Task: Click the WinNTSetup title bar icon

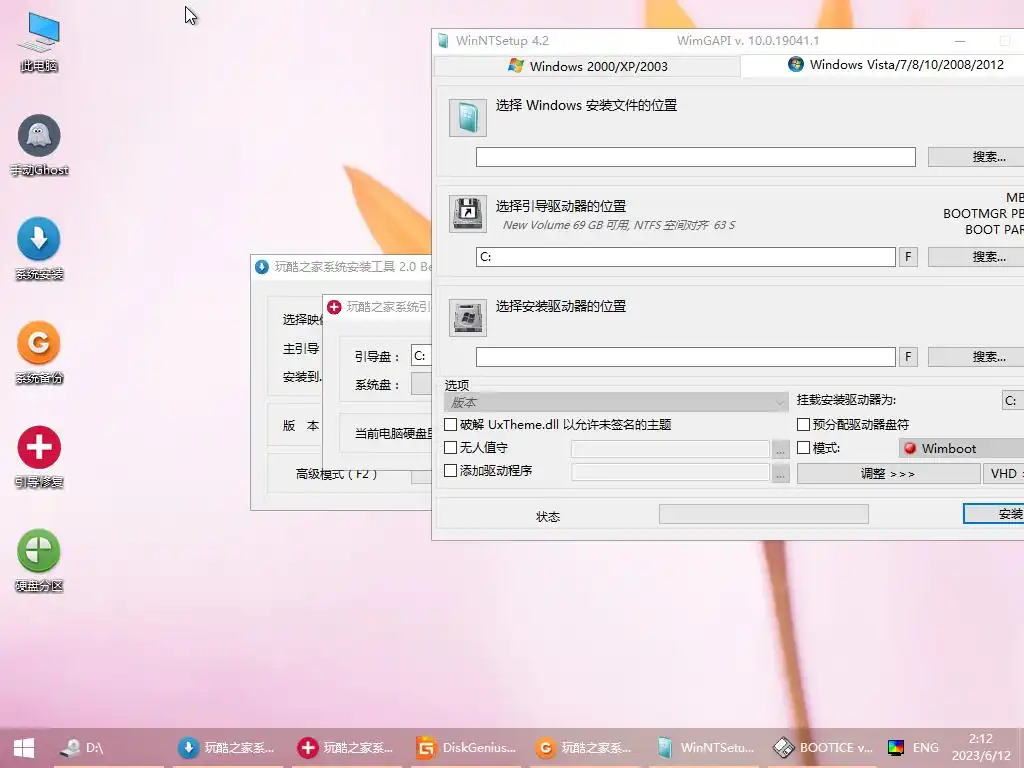Action: [443, 40]
